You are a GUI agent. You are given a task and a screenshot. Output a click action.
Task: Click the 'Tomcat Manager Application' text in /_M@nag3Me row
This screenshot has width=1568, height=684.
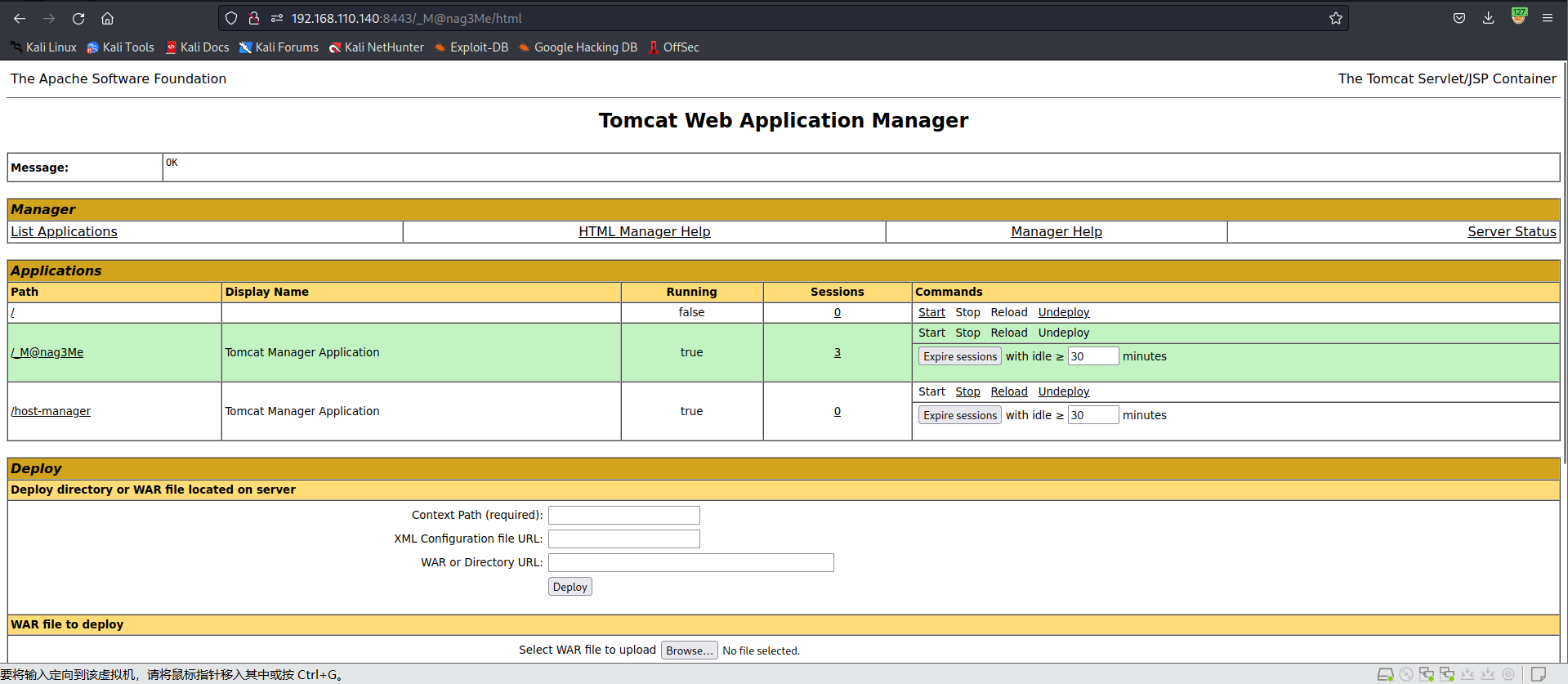pos(302,352)
